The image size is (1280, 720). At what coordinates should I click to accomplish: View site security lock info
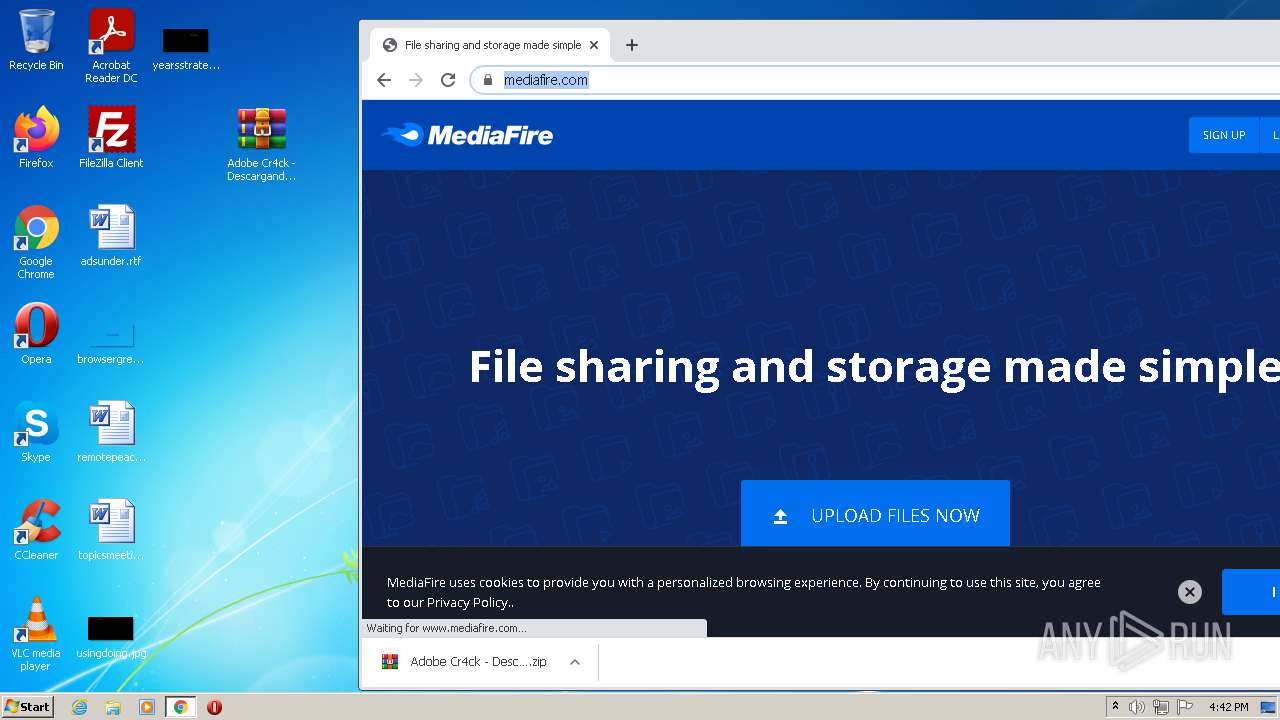pyautogui.click(x=488, y=80)
